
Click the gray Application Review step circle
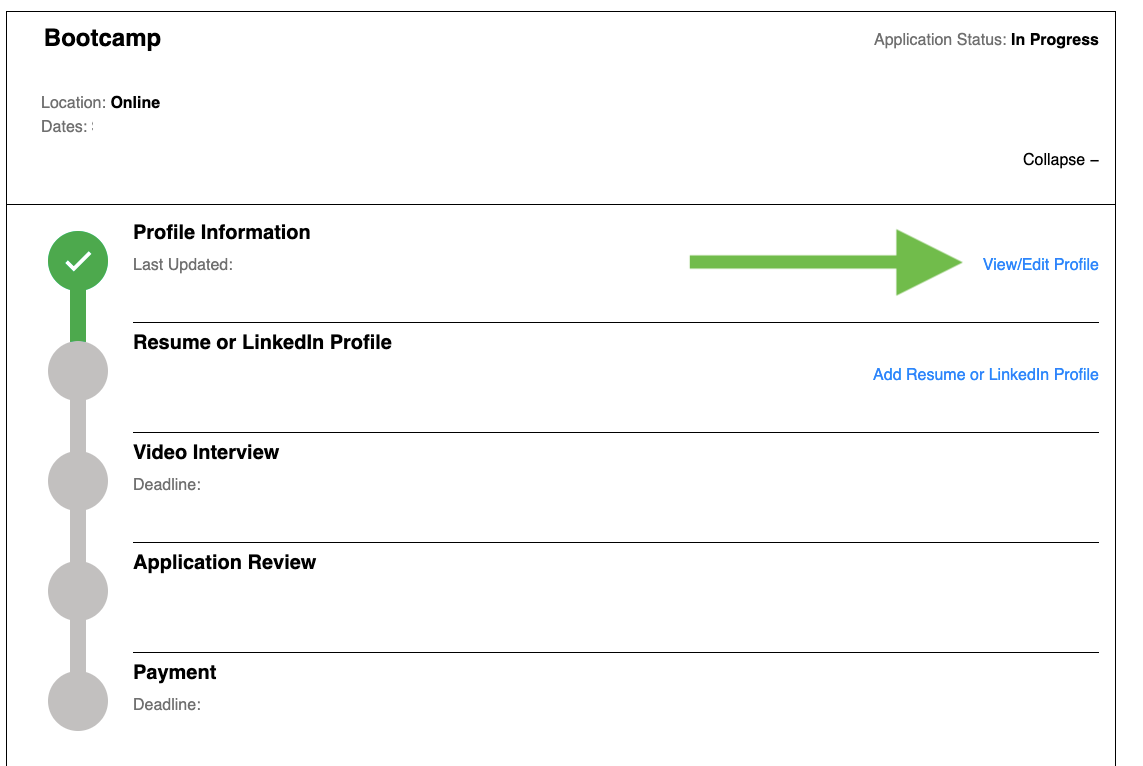tap(78, 591)
